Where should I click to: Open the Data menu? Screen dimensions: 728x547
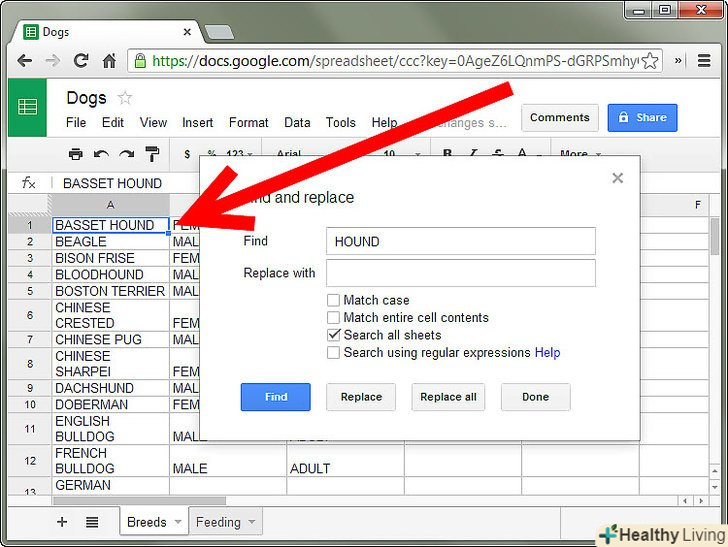point(297,123)
